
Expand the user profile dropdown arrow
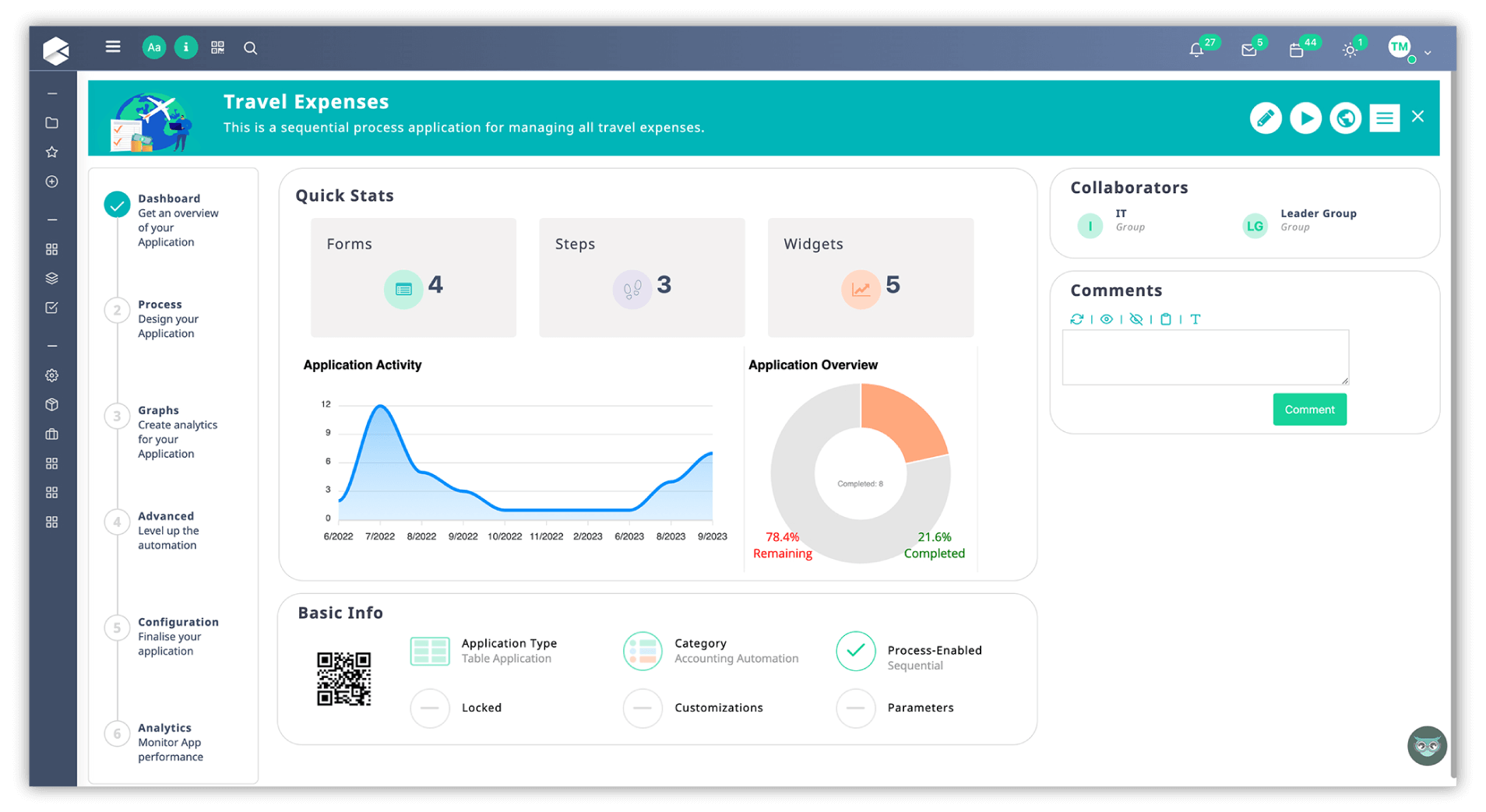(x=1428, y=52)
